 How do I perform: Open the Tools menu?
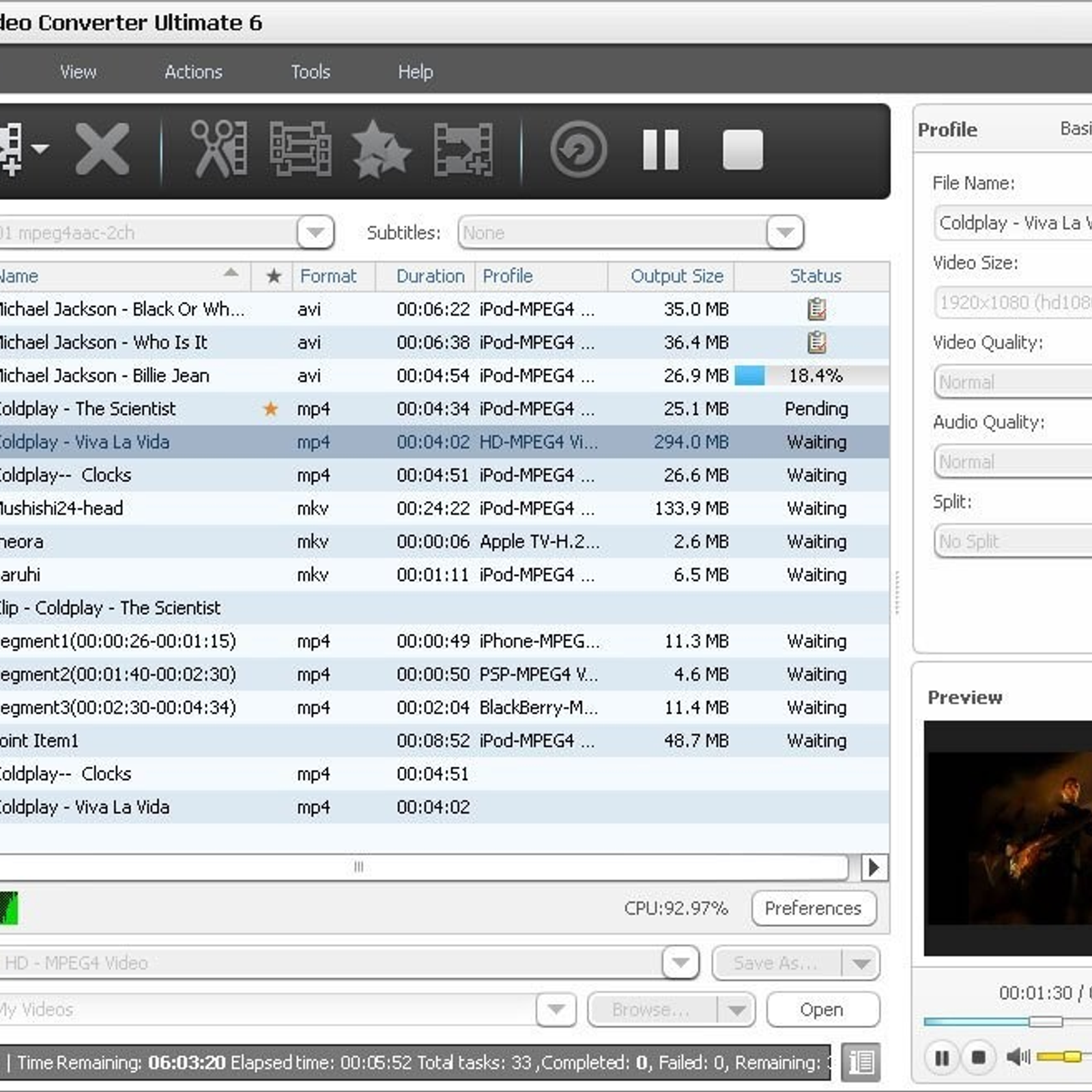311,72
